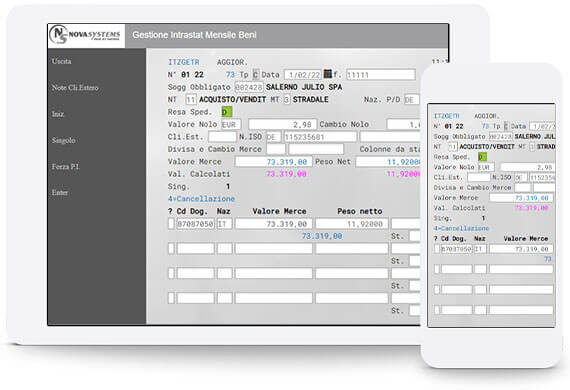570x390 pixels.
Task: Open the calendar icon next to Data field
Action: click(x=328, y=73)
